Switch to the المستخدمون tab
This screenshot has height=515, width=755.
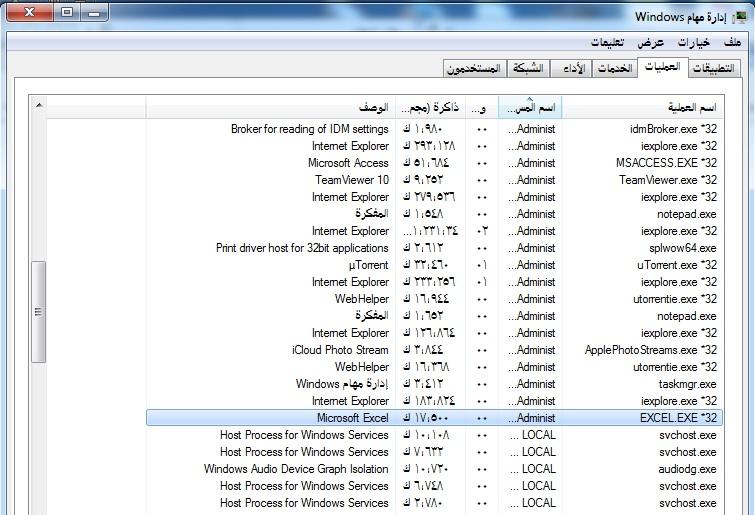click(x=474, y=68)
